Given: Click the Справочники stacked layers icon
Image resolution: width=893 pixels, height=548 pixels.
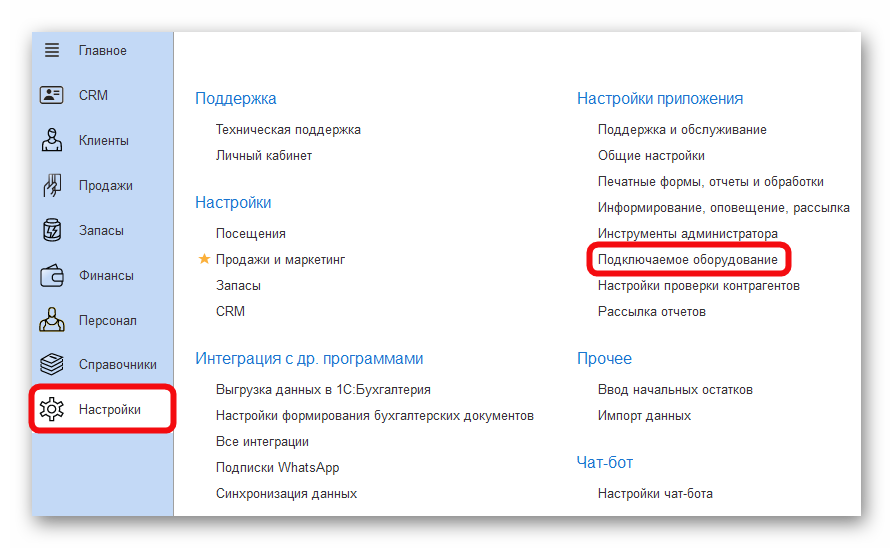Looking at the screenshot, I should pyautogui.click(x=52, y=364).
